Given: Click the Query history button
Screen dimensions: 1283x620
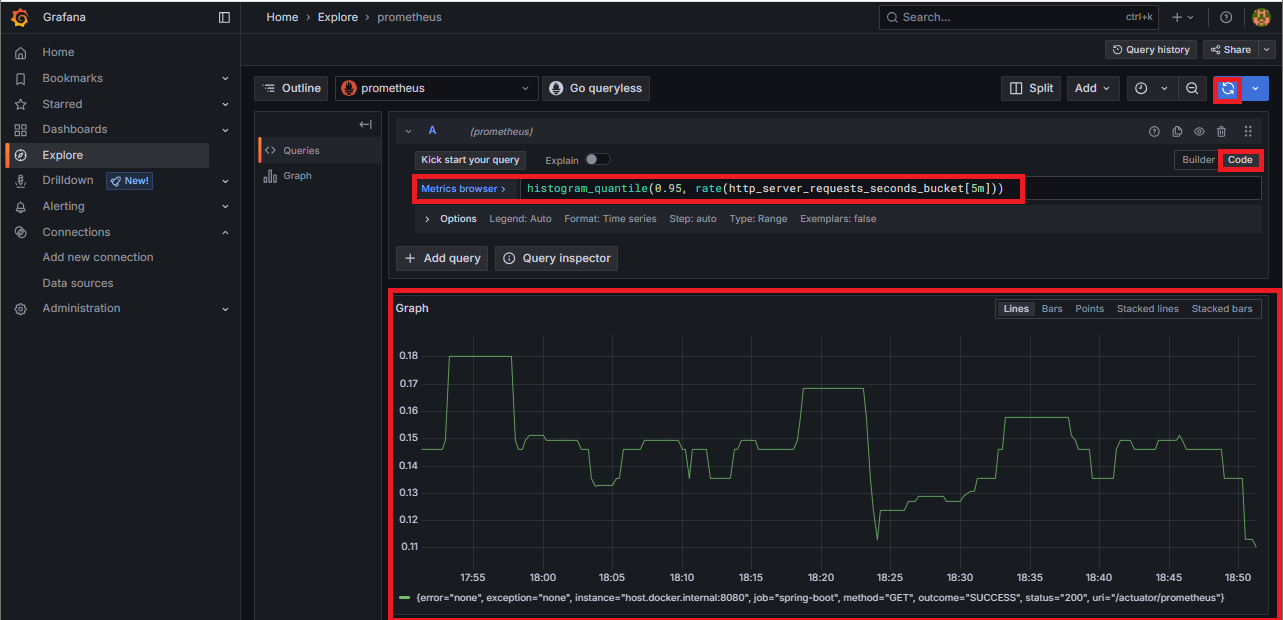Looking at the screenshot, I should click(x=1150, y=49).
